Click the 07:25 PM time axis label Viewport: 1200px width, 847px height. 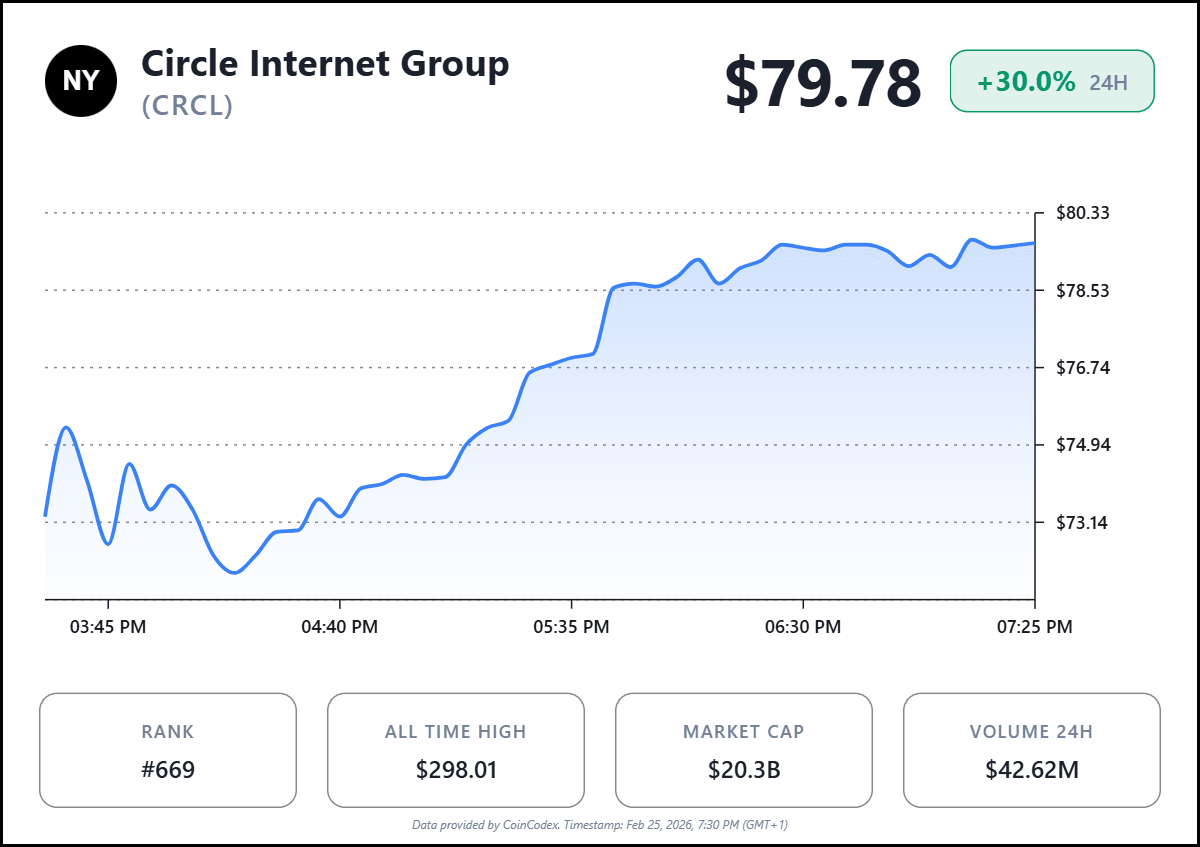(x=1034, y=627)
